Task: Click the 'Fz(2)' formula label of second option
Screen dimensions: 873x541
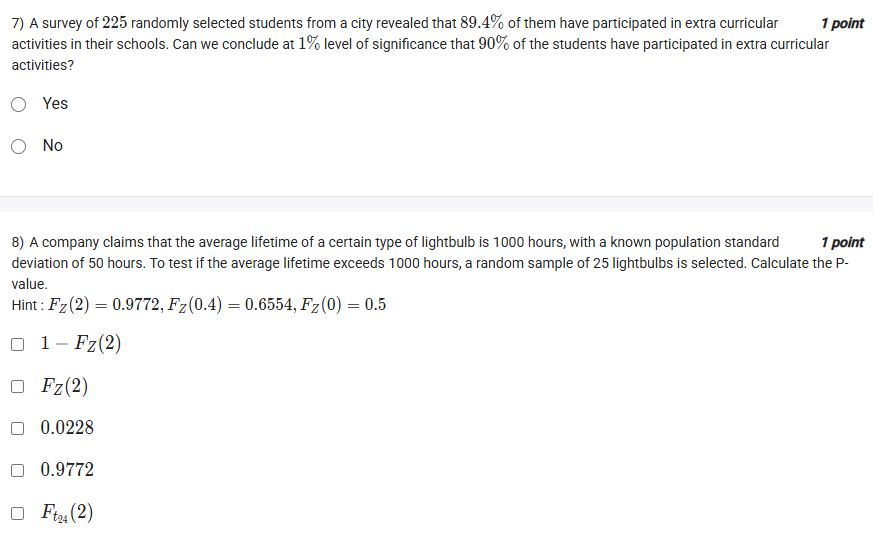Action: pyautogui.click(x=64, y=386)
